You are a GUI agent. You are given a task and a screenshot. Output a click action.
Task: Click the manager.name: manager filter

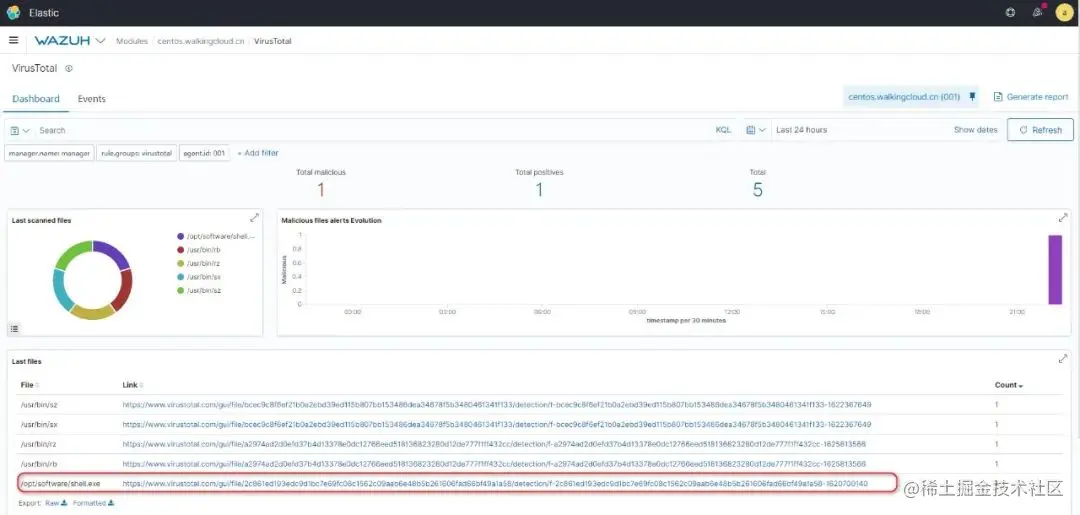tap(49, 153)
